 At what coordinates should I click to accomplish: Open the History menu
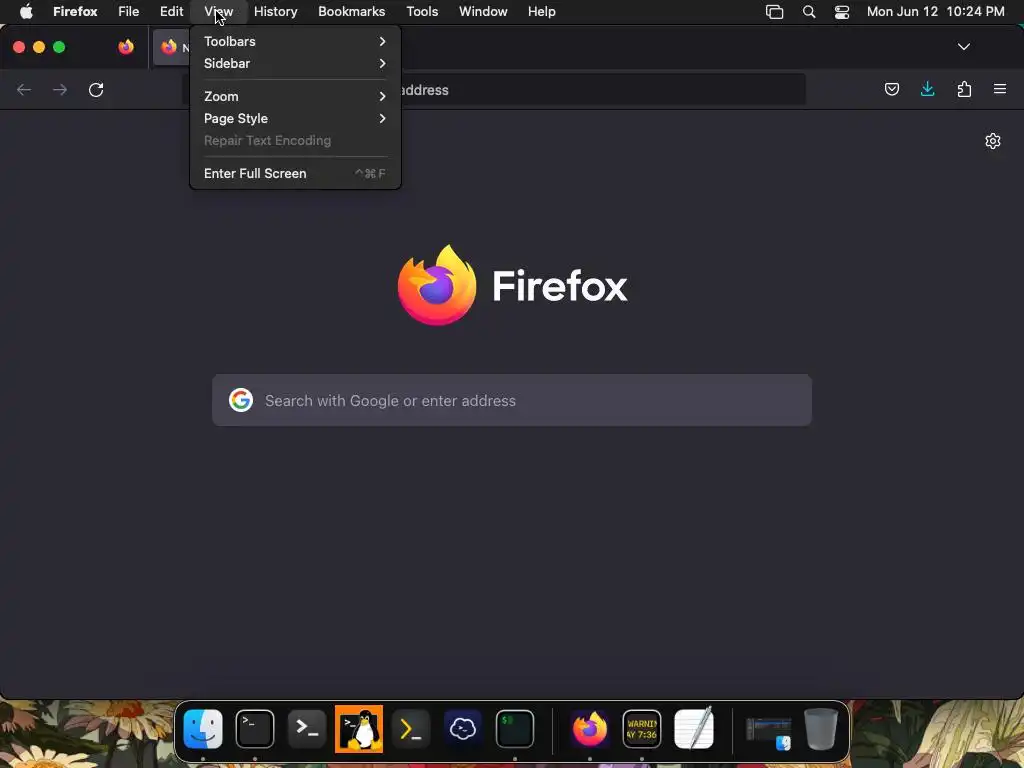click(x=275, y=11)
